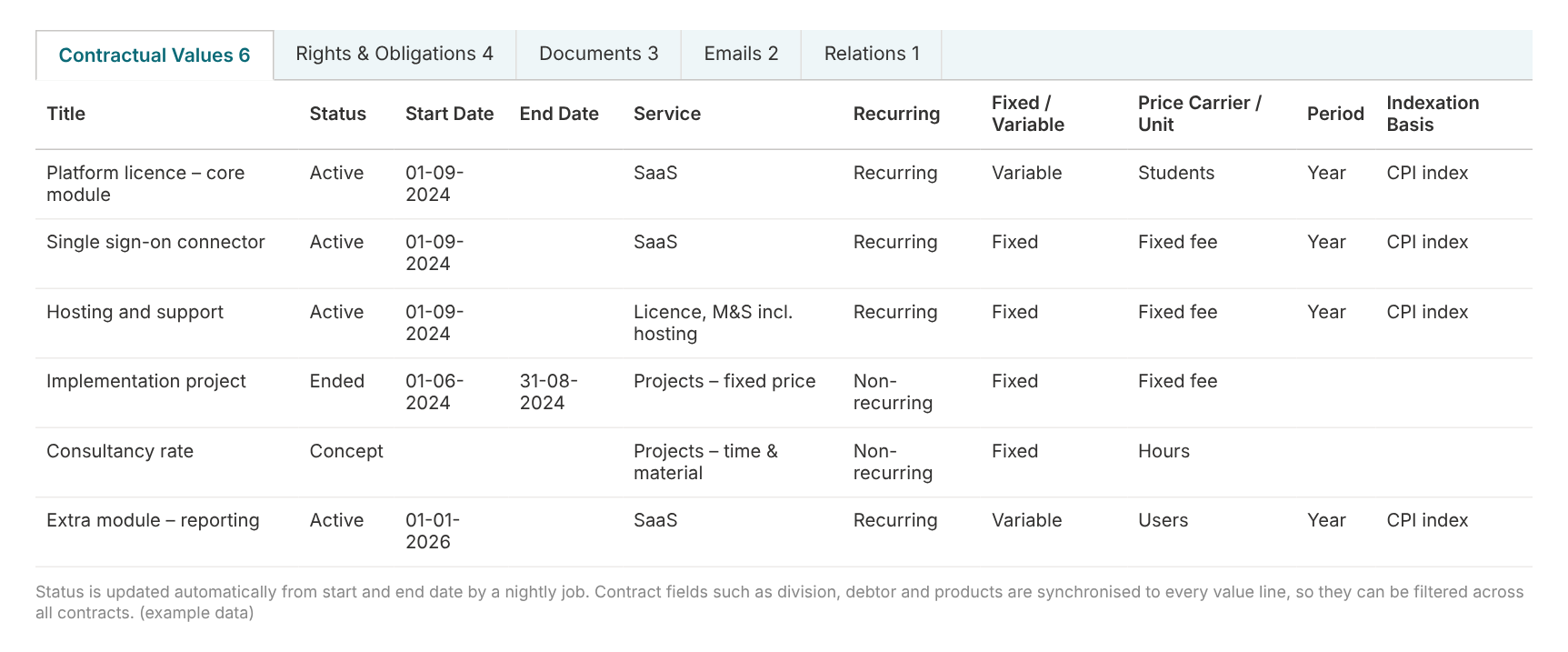Click the Licence, M&S incl. hosting service cell

coord(713,323)
